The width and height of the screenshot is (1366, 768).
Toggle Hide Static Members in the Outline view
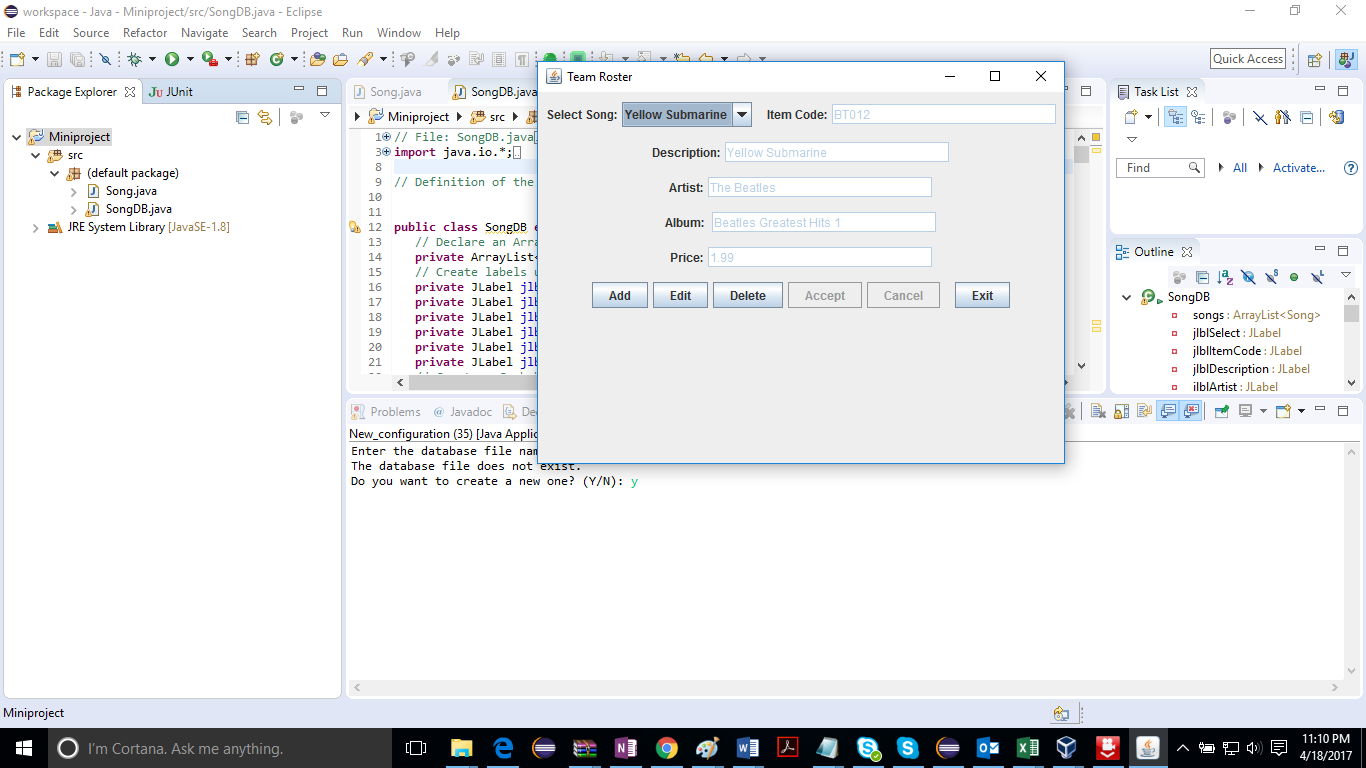(1271, 277)
